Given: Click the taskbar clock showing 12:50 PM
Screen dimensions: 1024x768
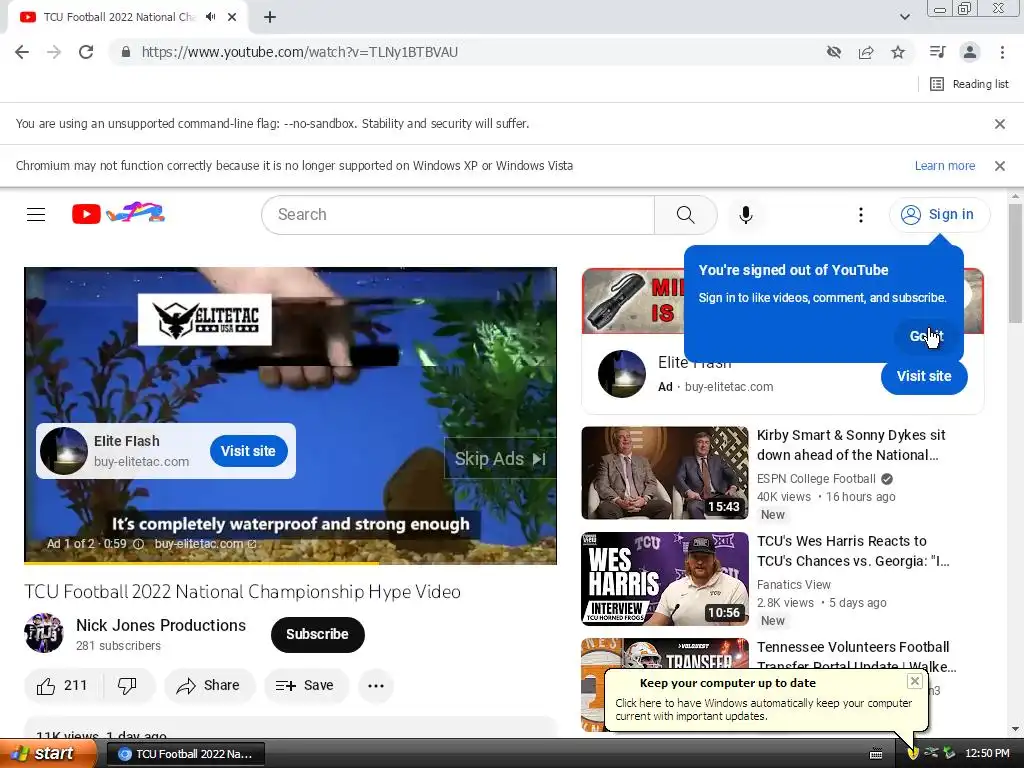Looking at the screenshot, I should [x=987, y=754].
